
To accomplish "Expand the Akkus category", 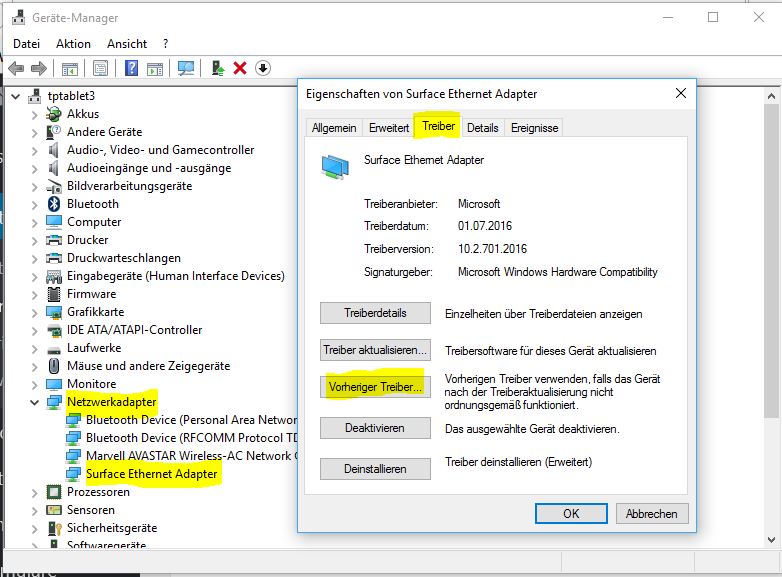I will point(34,115).
